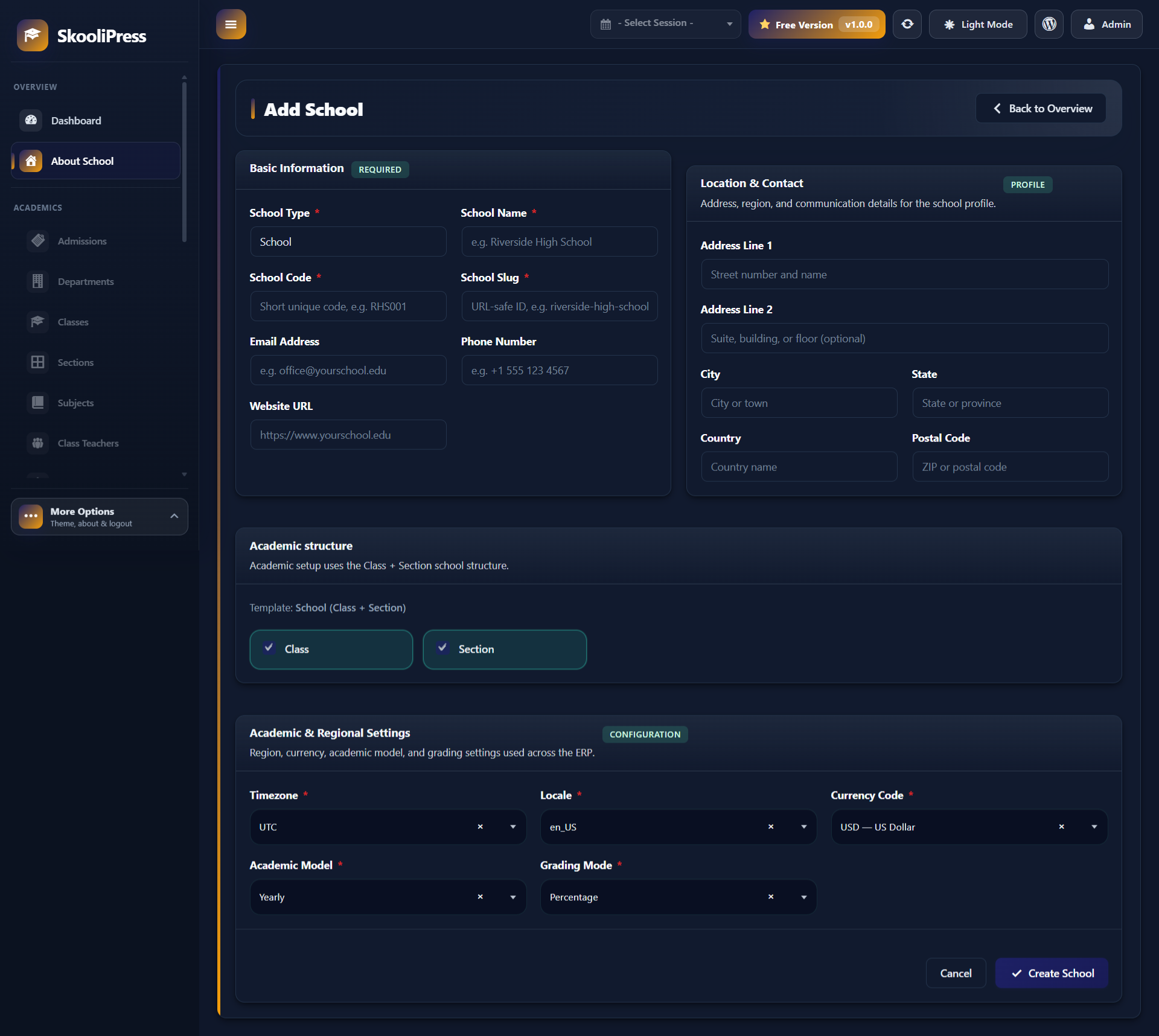This screenshot has width=1159, height=1036.
Task: Open the School Type dropdown
Action: pyautogui.click(x=348, y=241)
